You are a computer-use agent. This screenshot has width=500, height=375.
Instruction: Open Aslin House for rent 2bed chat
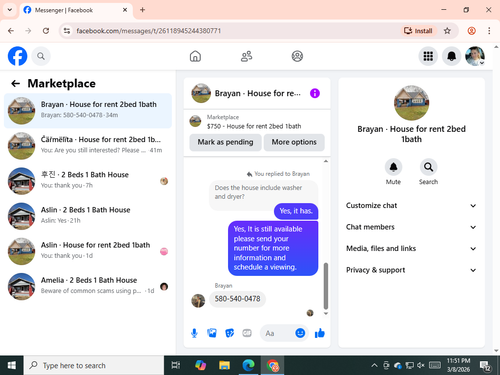tap(88, 251)
